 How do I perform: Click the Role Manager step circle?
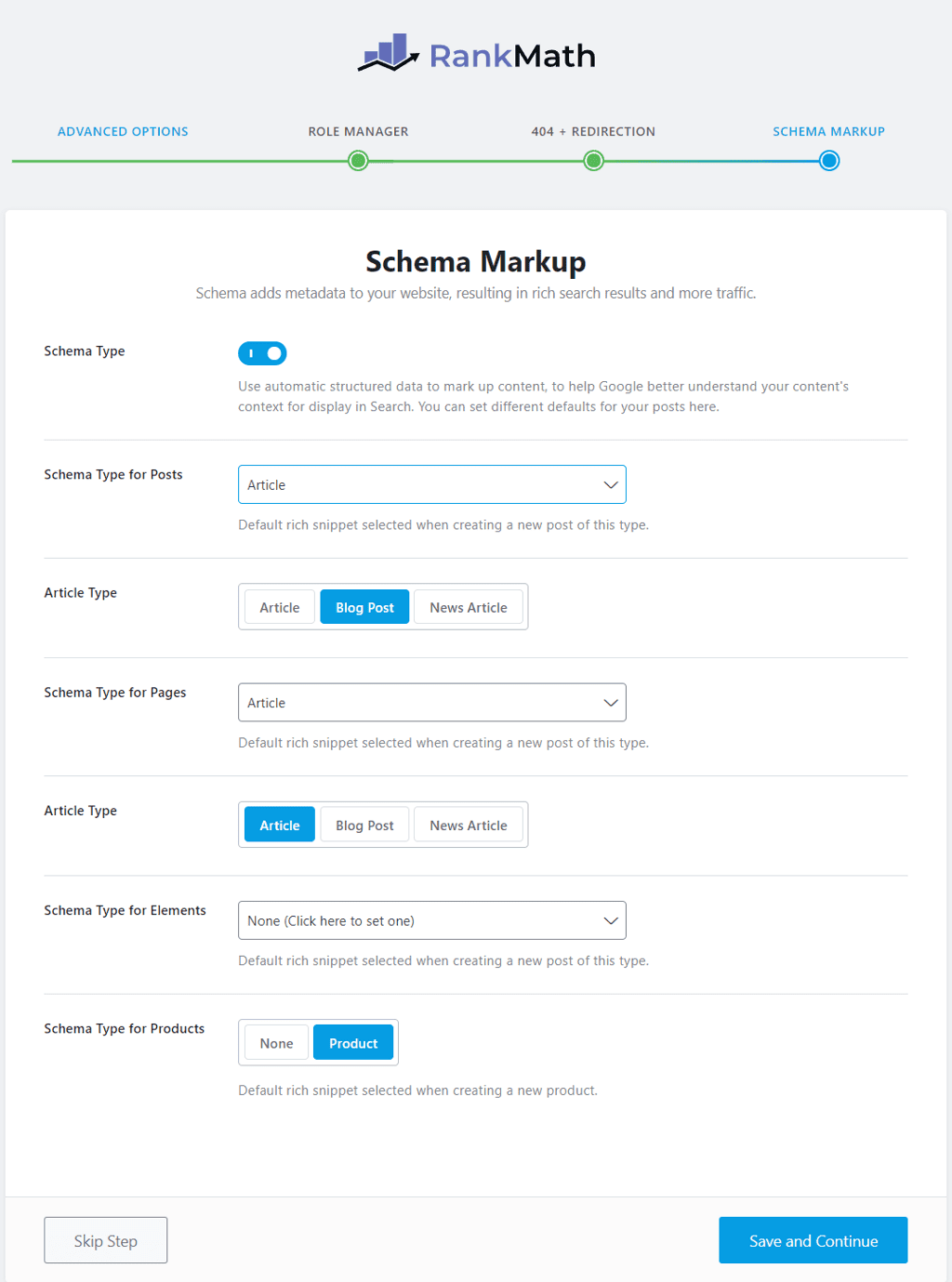(x=358, y=162)
